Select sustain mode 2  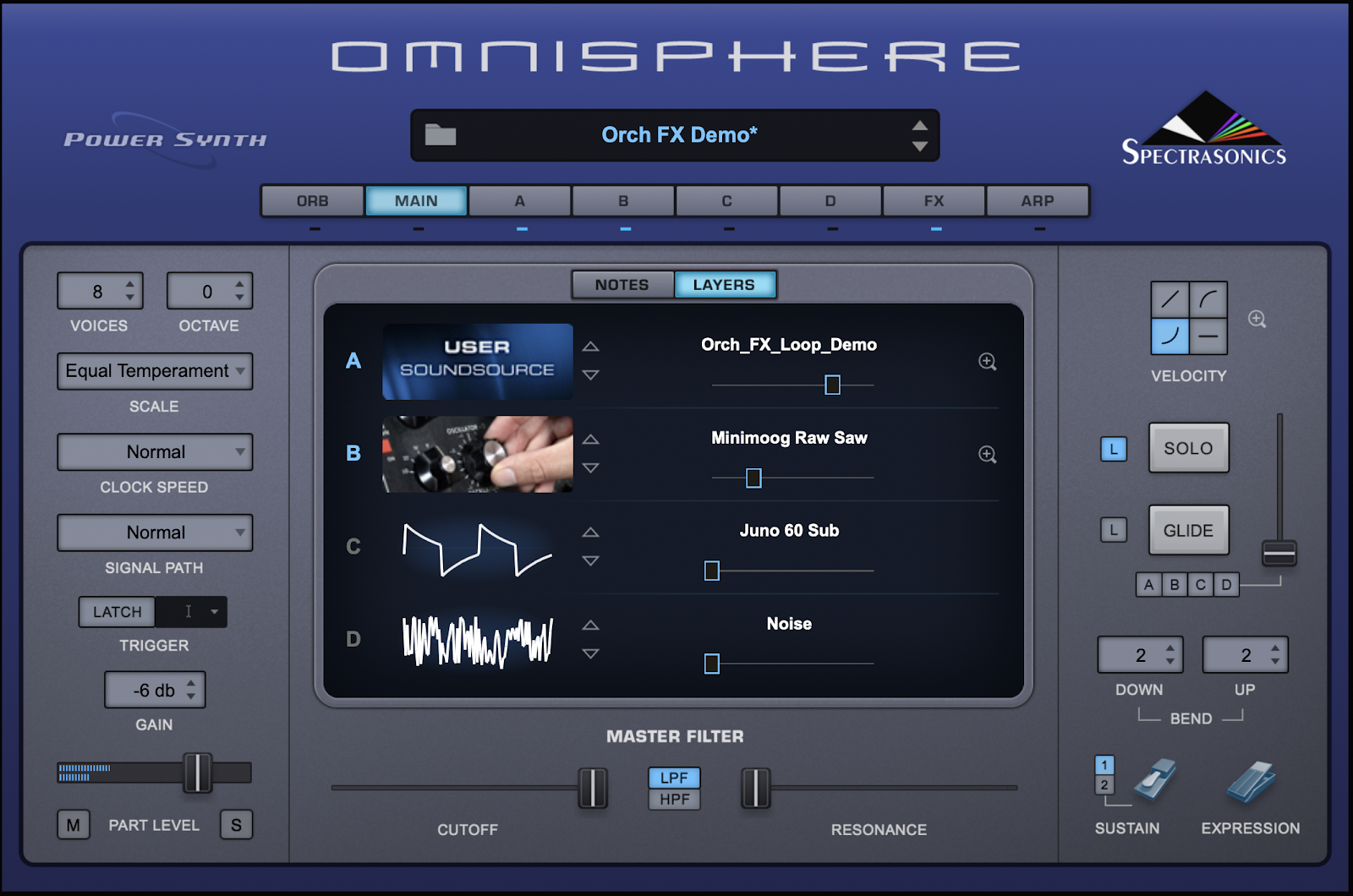[x=1104, y=785]
